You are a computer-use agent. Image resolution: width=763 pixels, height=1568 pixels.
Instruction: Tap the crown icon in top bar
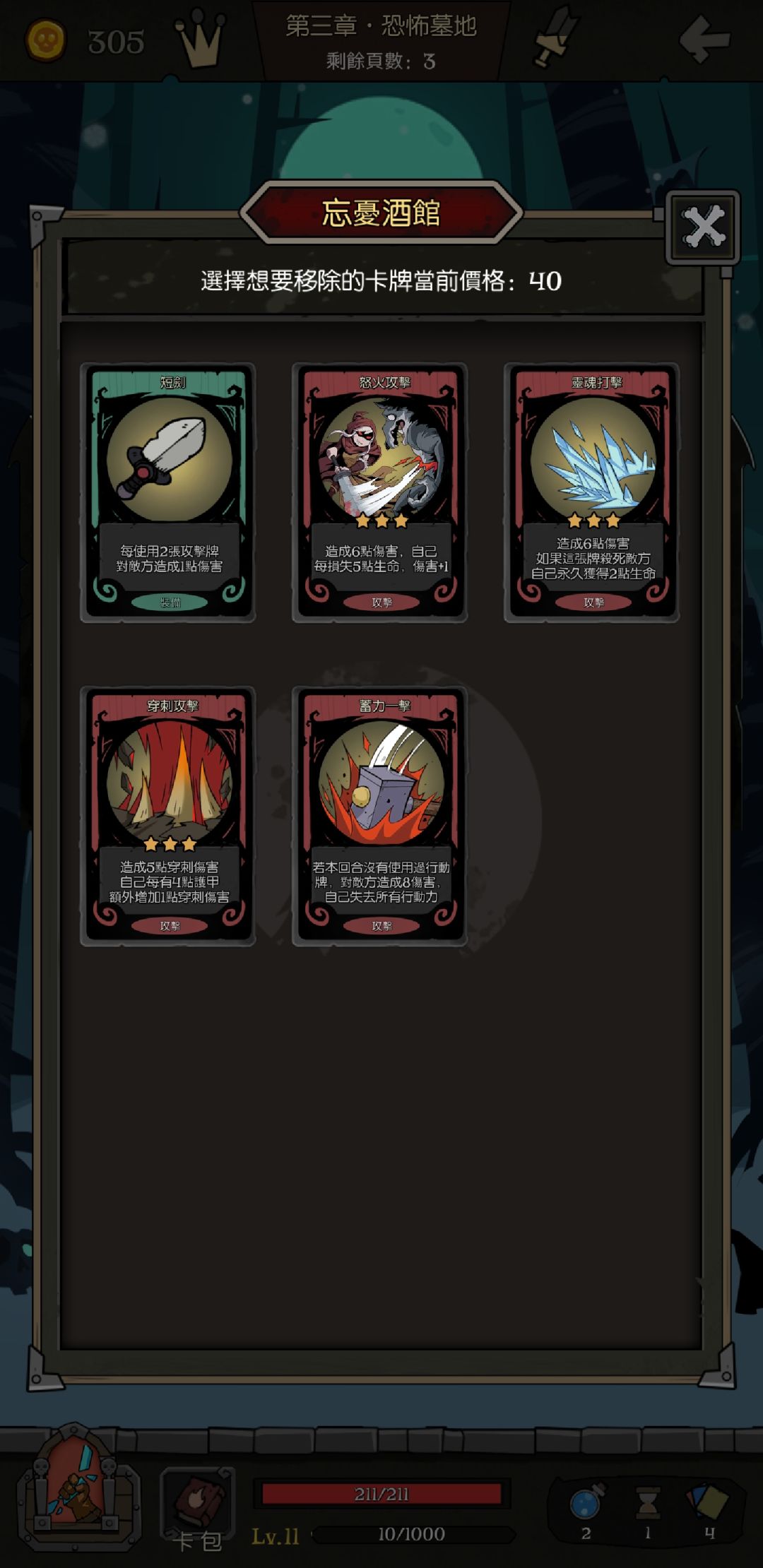click(x=201, y=39)
